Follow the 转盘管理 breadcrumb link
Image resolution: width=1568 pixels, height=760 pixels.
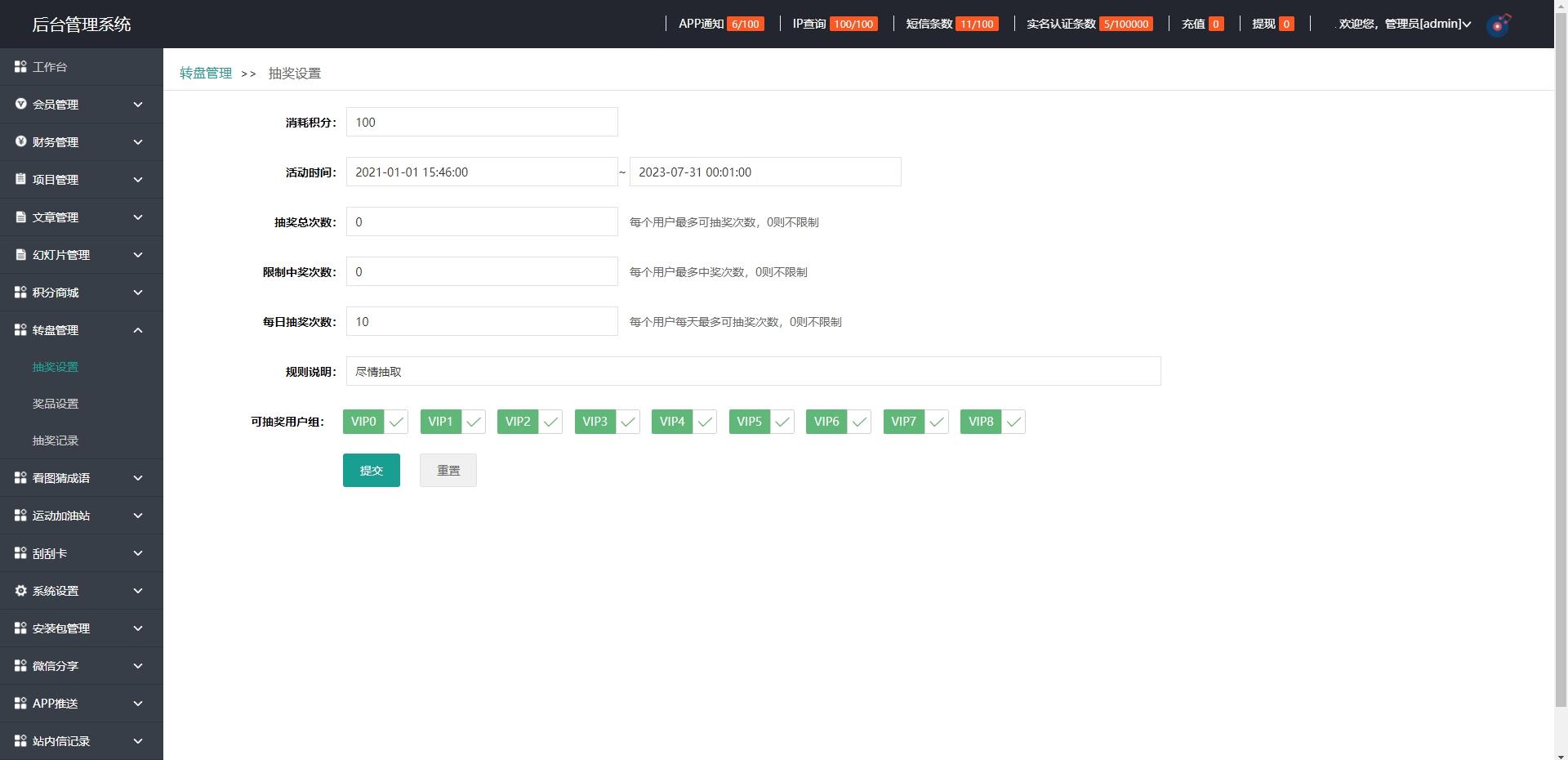click(x=206, y=73)
